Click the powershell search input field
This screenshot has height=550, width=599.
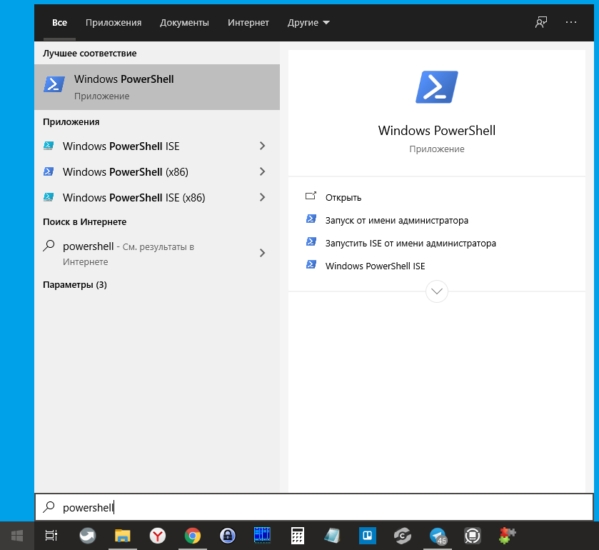[x=314, y=507]
